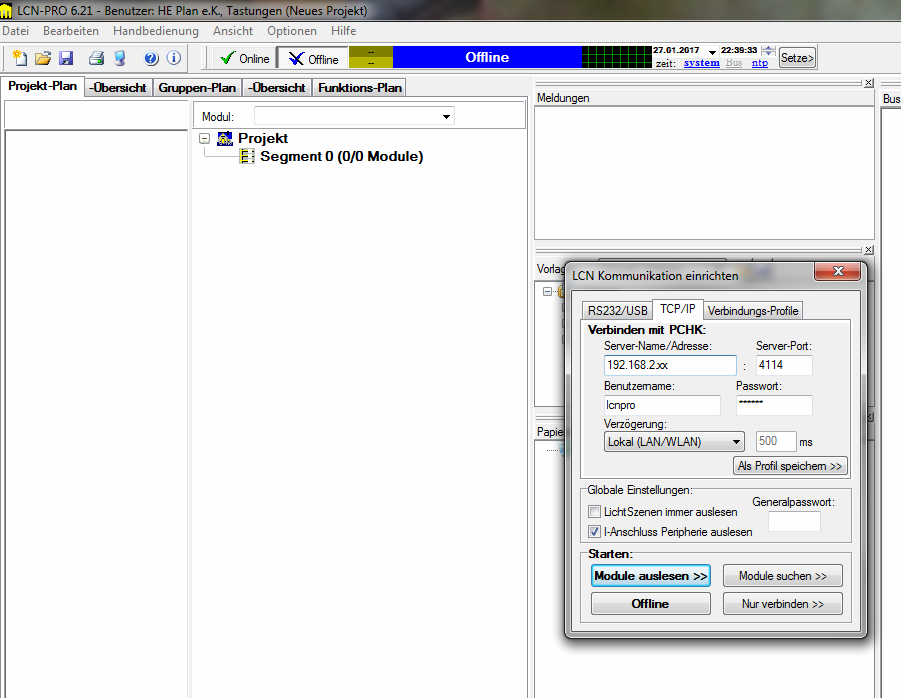The image size is (901, 698).
Task: Open a project with the folder icon
Action: click(43, 58)
